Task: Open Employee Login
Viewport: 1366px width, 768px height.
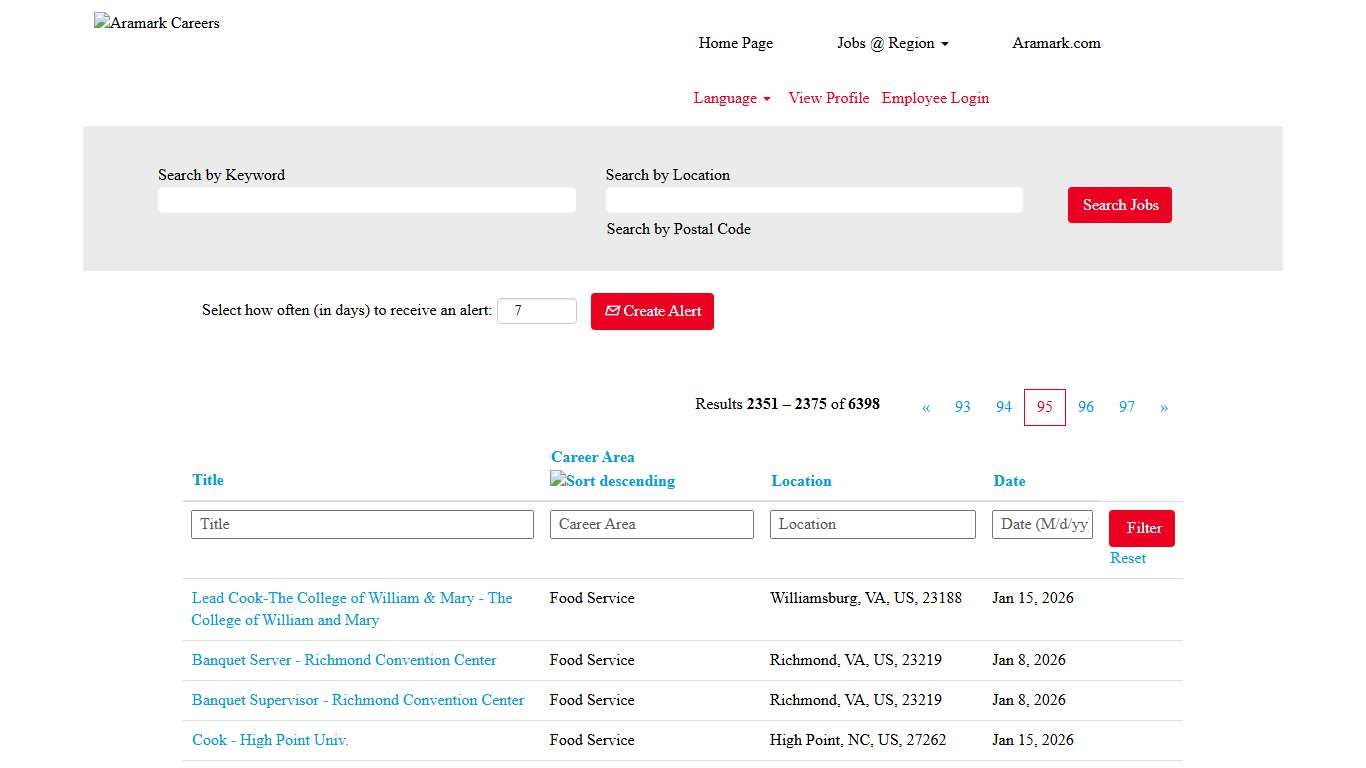Action: (934, 98)
